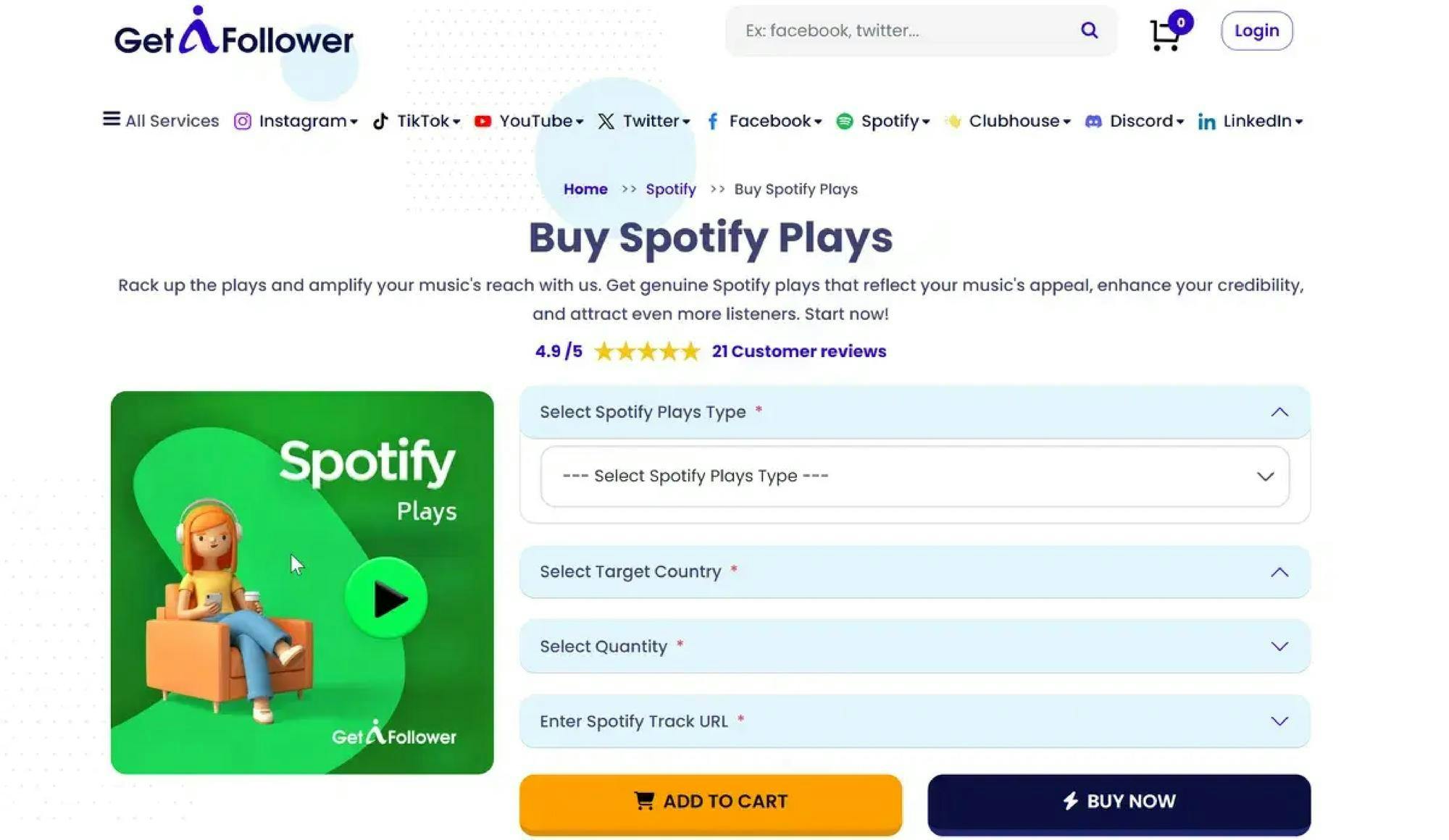
Task: Click the GetAFollower logo
Action: 233,33
